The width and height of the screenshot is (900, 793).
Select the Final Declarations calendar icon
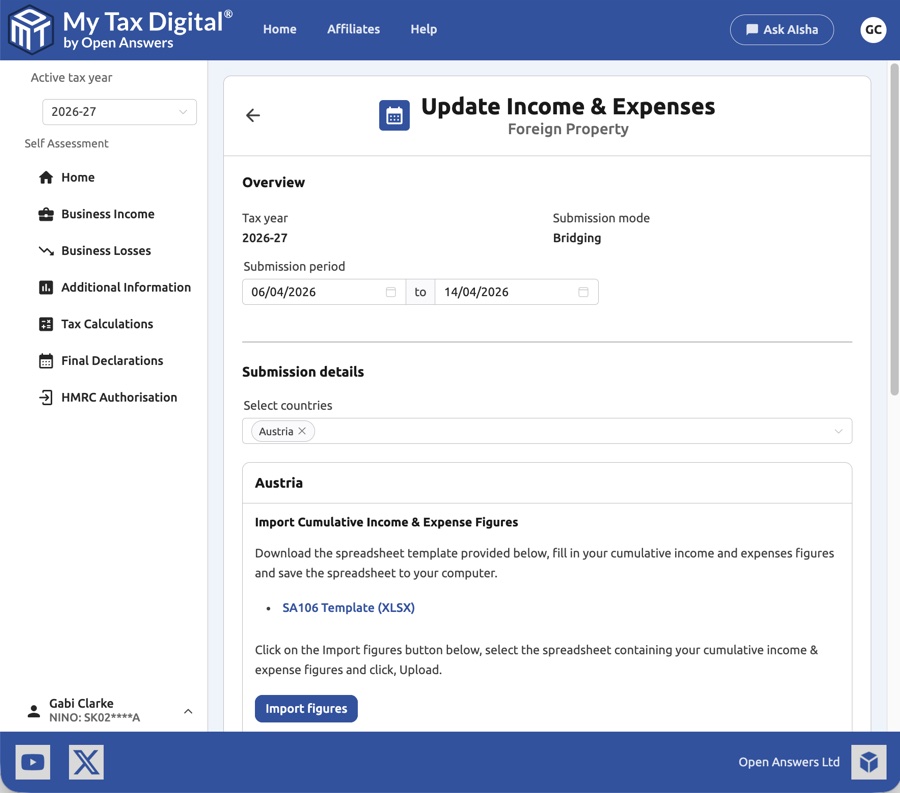pos(46,360)
